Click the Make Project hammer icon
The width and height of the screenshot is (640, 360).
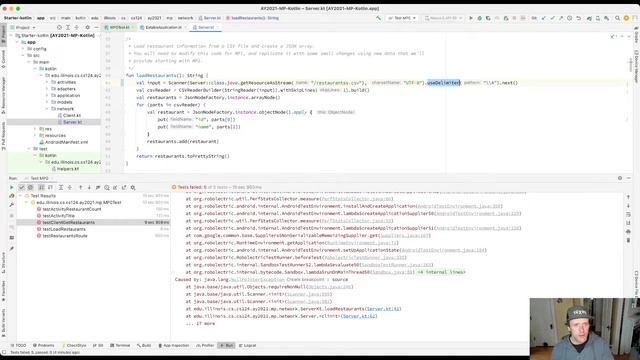tap(378, 18)
